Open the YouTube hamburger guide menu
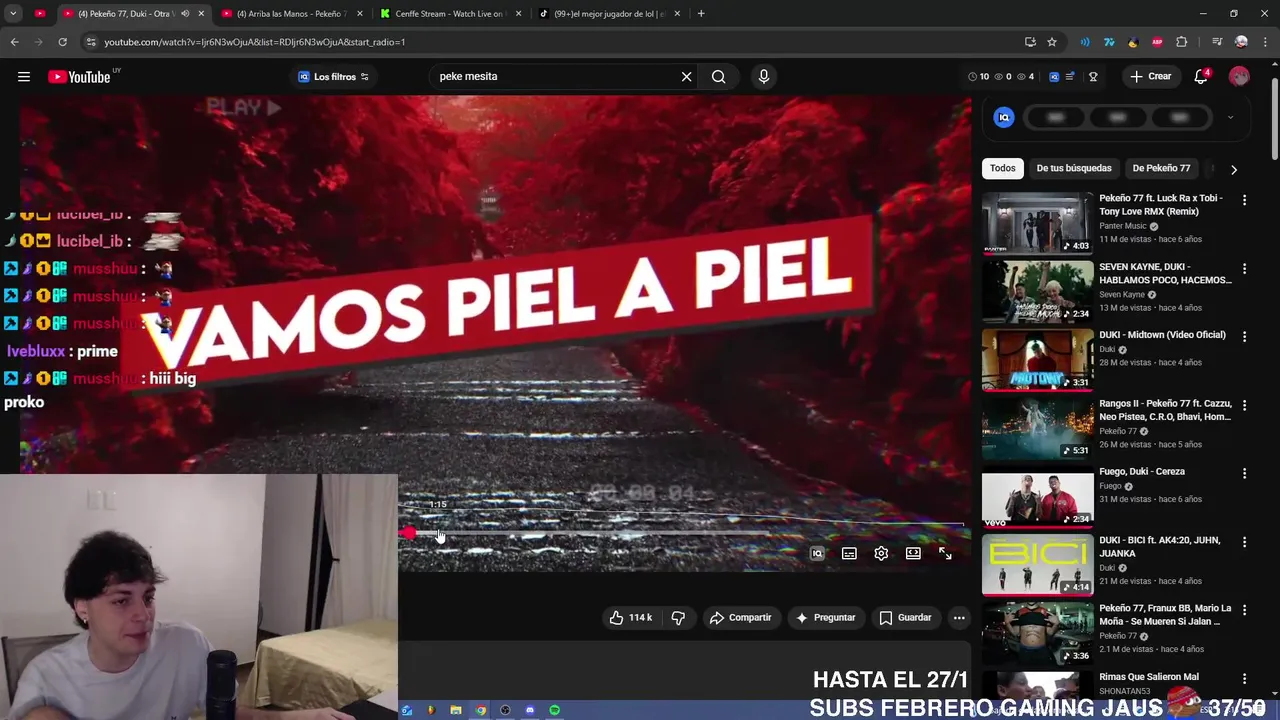Viewport: 1280px width, 720px height. point(24,77)
